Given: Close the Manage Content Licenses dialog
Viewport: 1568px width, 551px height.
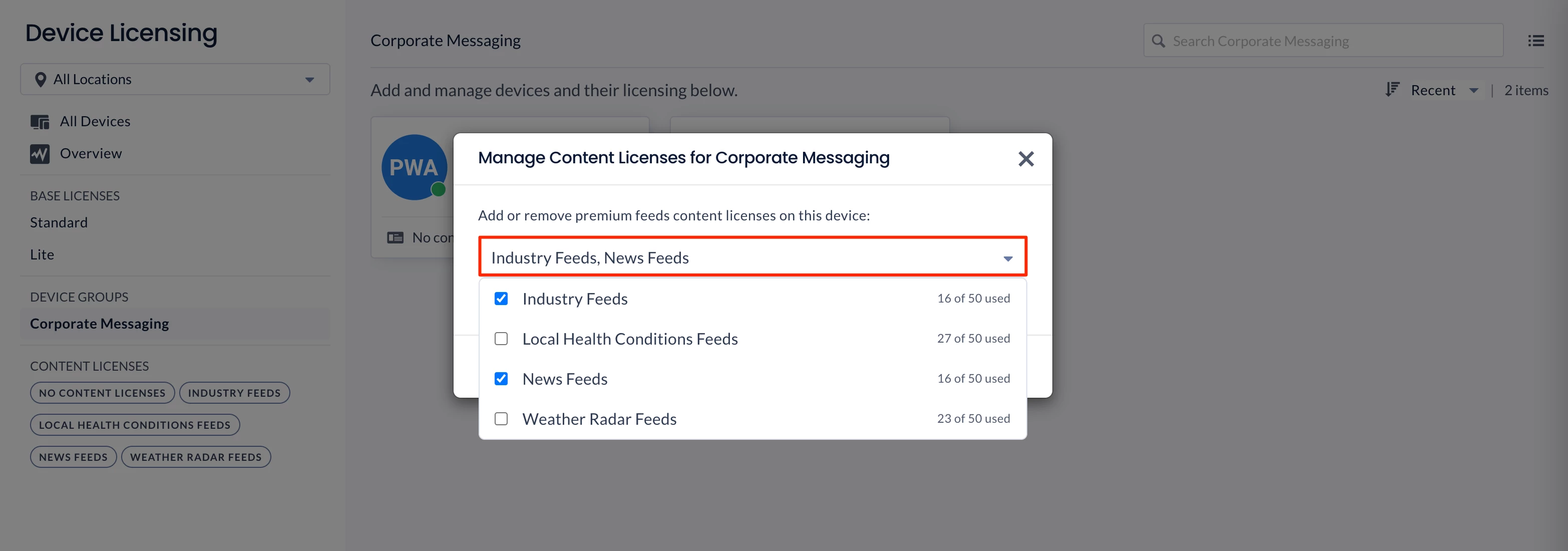Looking at the screenshot, I should (x=1026, y=159).
